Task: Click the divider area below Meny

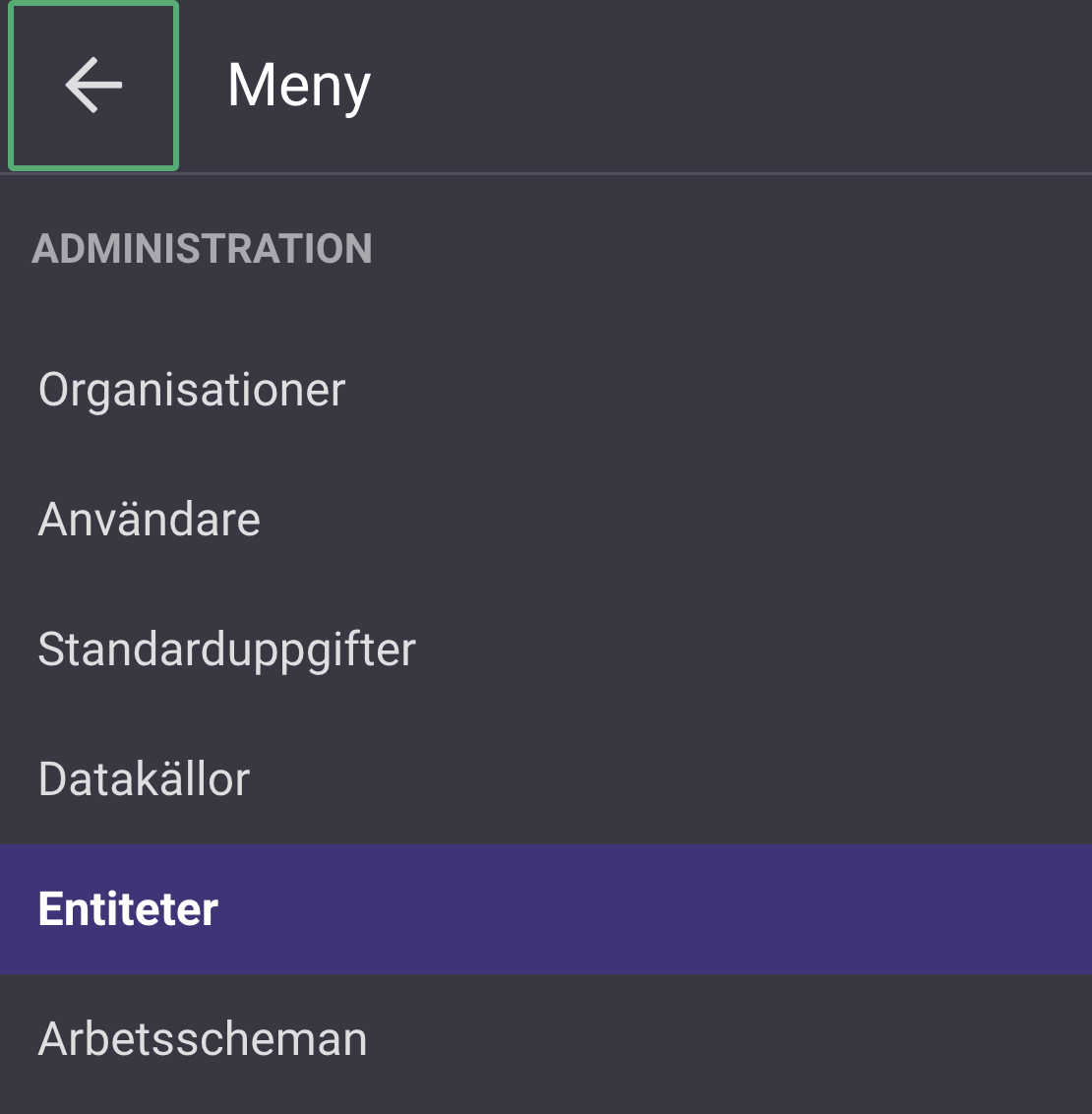Action: click(x=546, y=175)
